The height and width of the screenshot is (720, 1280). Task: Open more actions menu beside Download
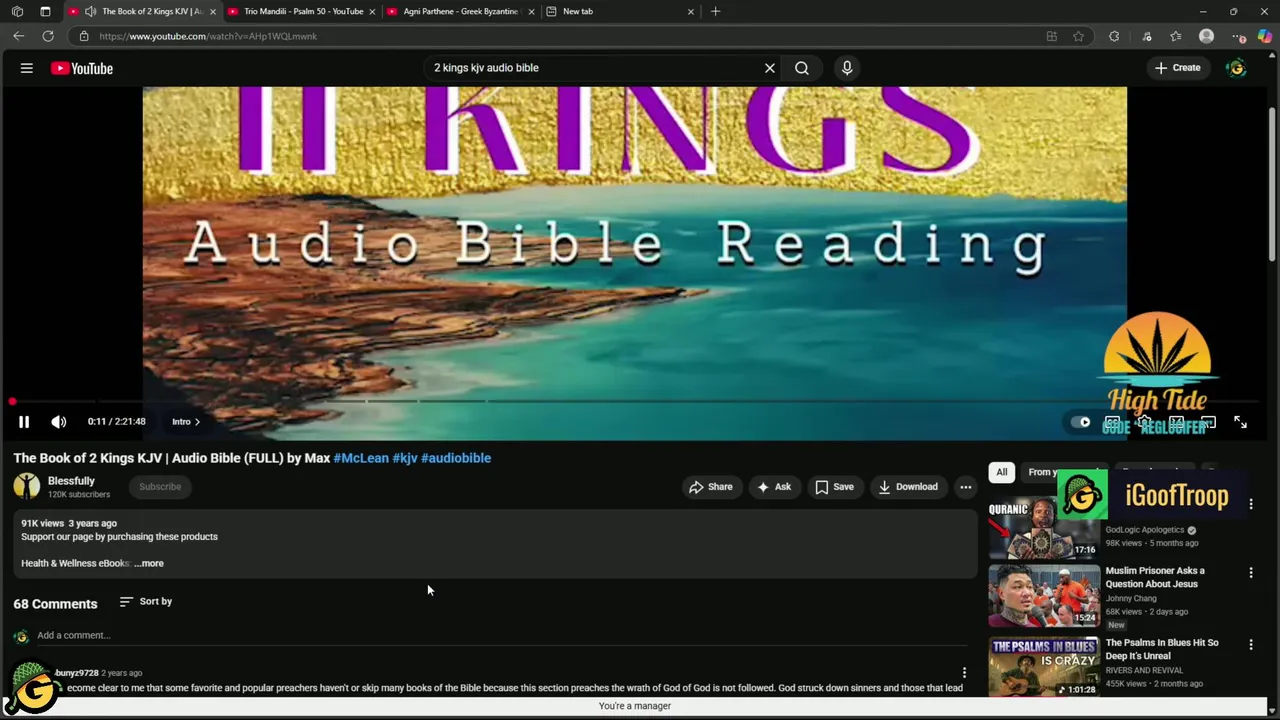[x=966, y=487]
